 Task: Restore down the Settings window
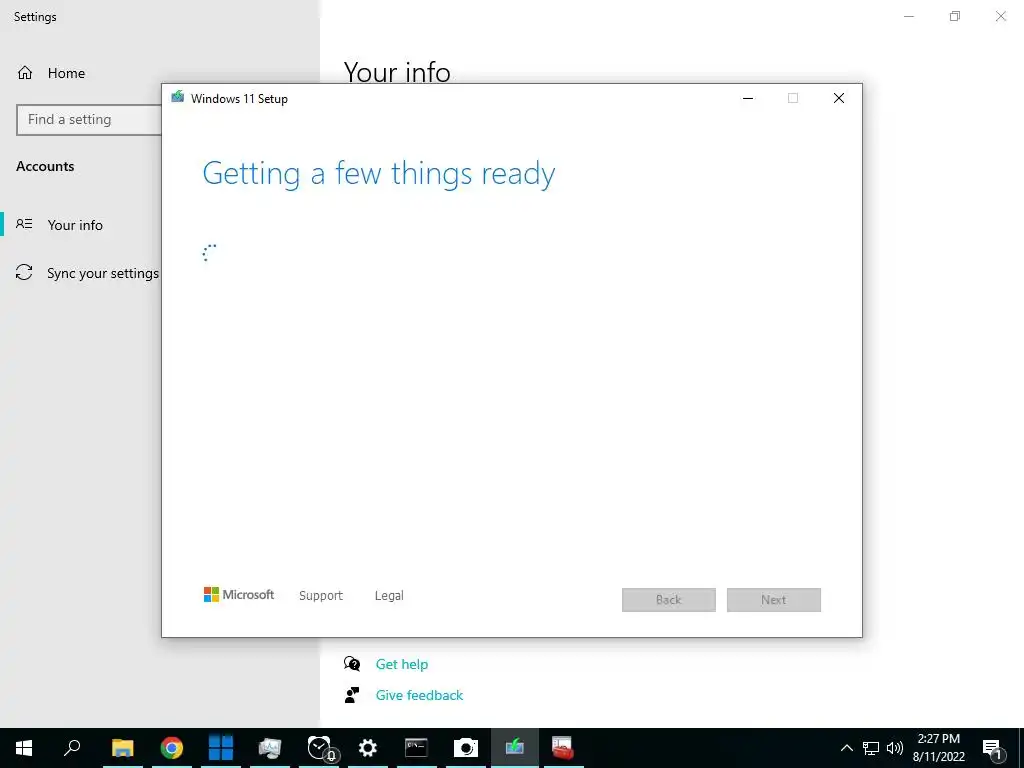(955, 16)
